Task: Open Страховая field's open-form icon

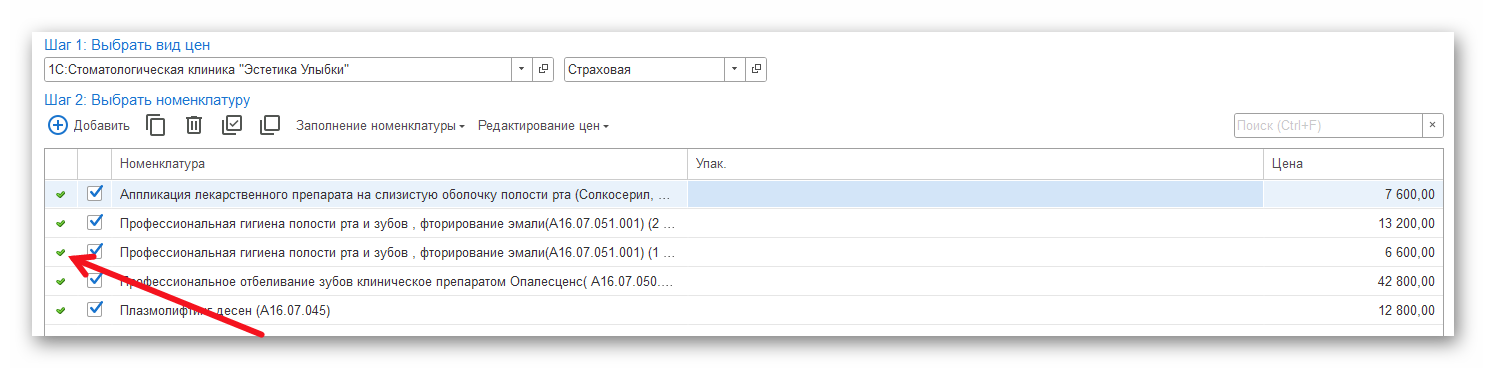Action: (x=756, y=69)
